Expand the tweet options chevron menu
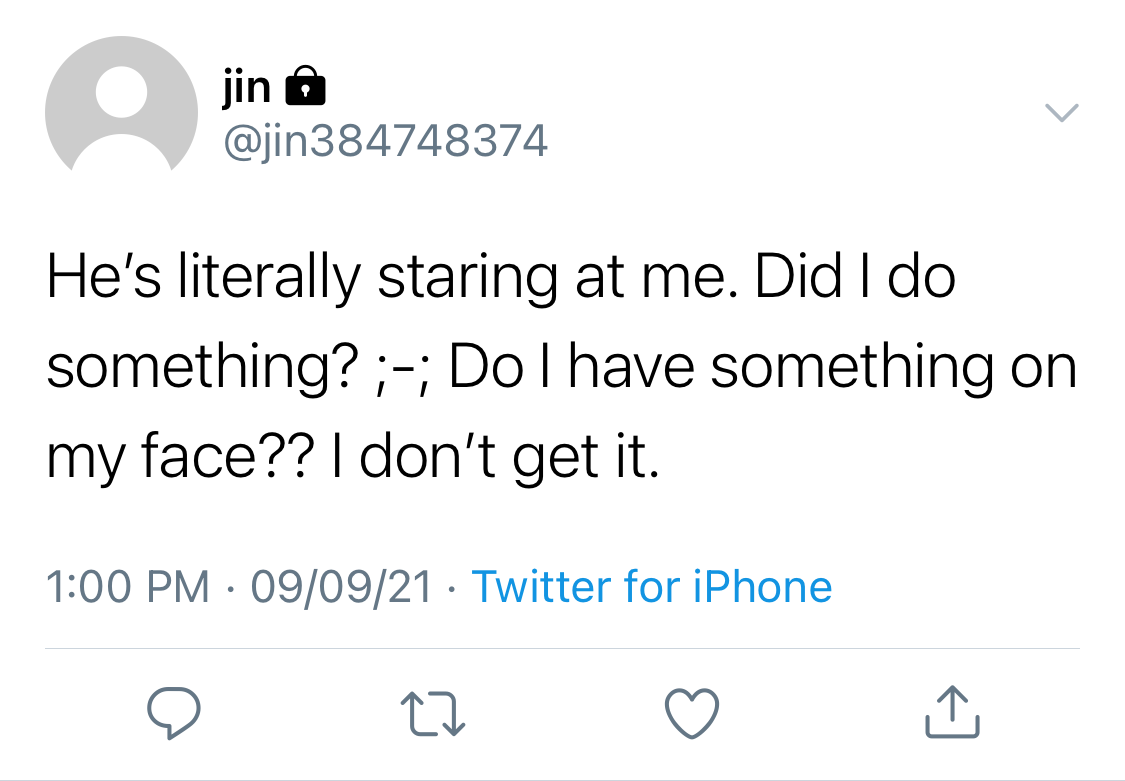 click(x=1061, y=113)
